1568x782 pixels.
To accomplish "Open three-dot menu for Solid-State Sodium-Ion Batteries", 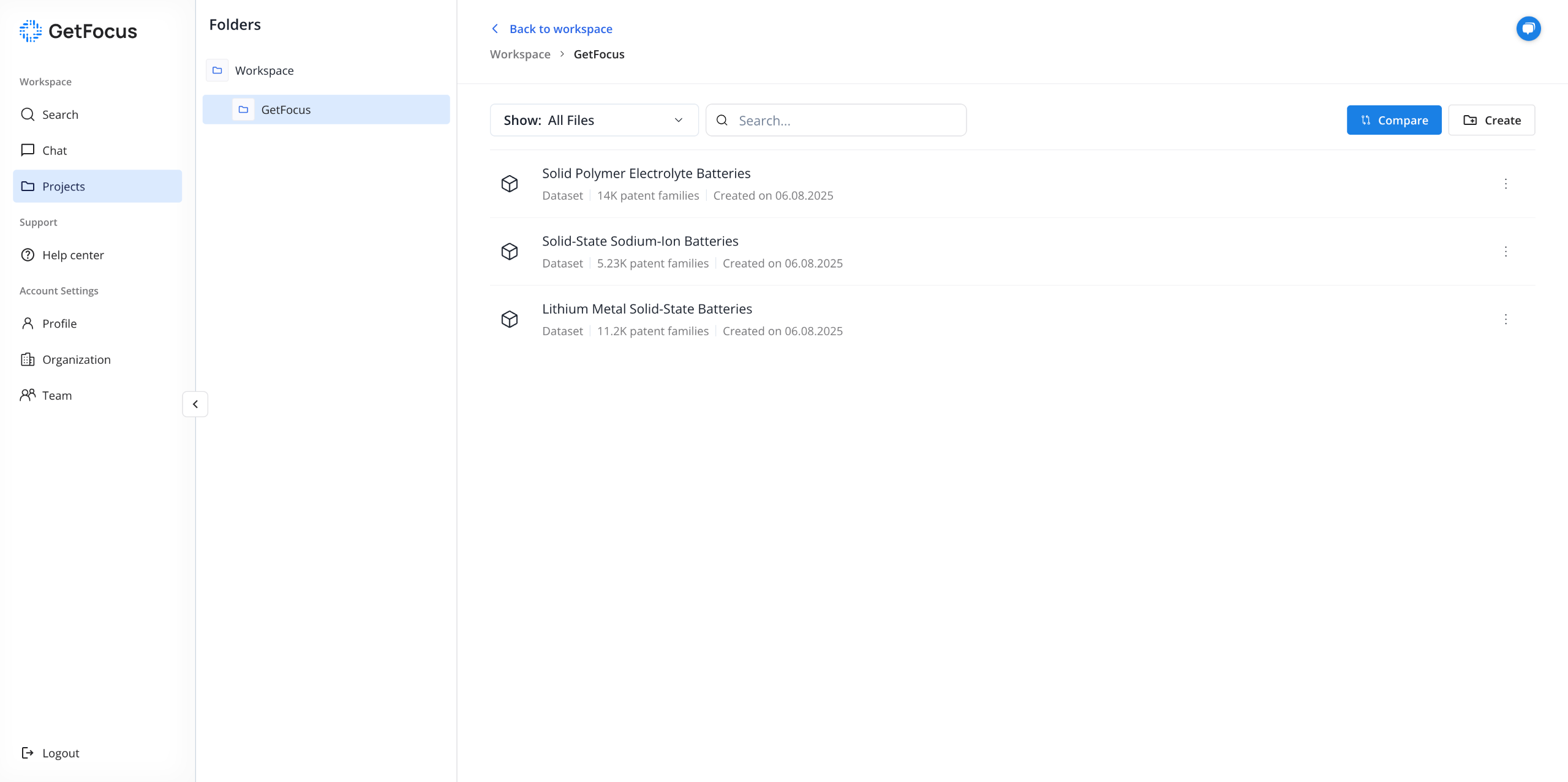I will click(x=1505, y=252).
